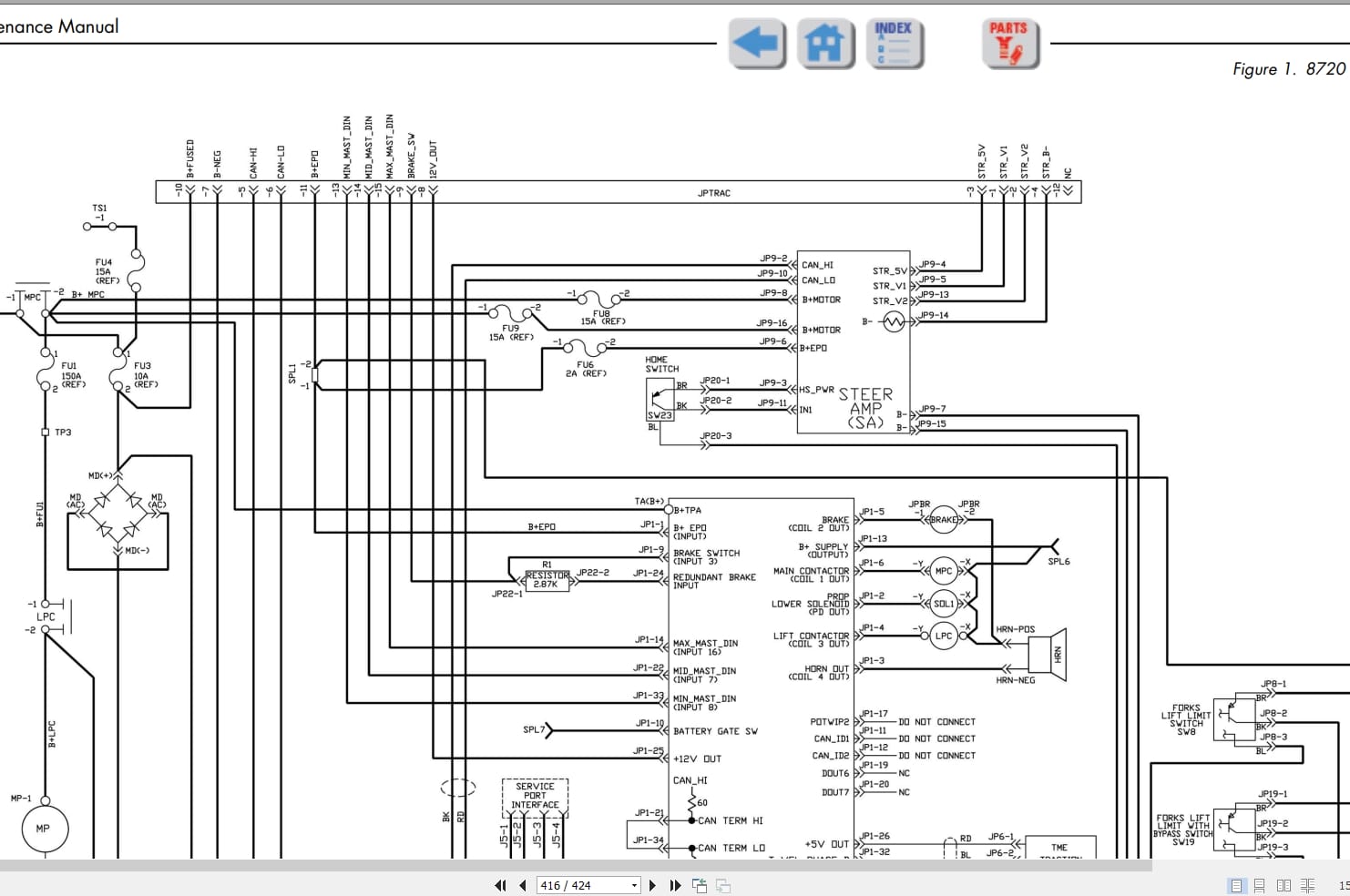
Task: Click the MAX_MAST_DIN (INPUT 16) label
Action: (705, 647)
